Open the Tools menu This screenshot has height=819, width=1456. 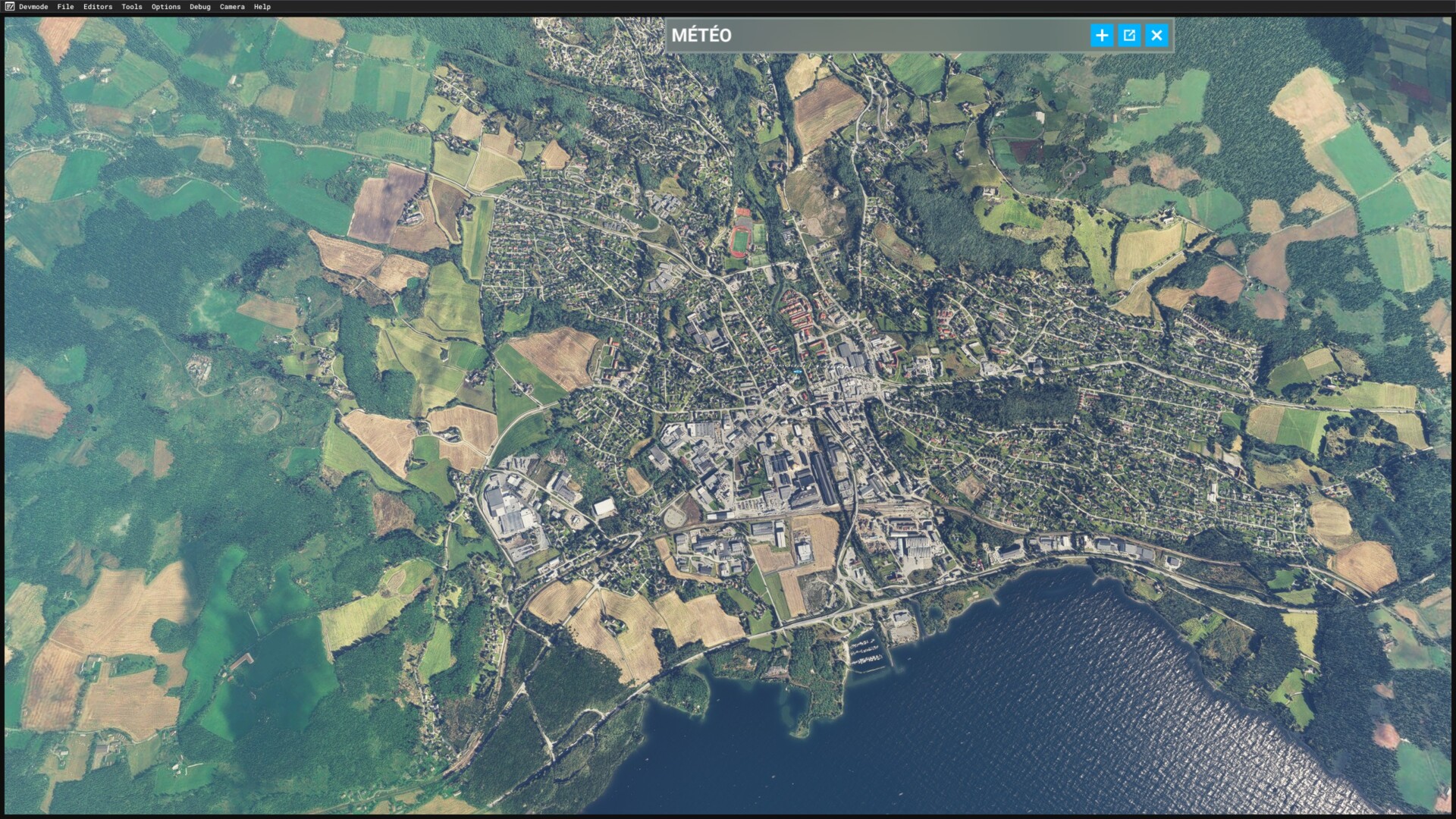click(131, 7)
